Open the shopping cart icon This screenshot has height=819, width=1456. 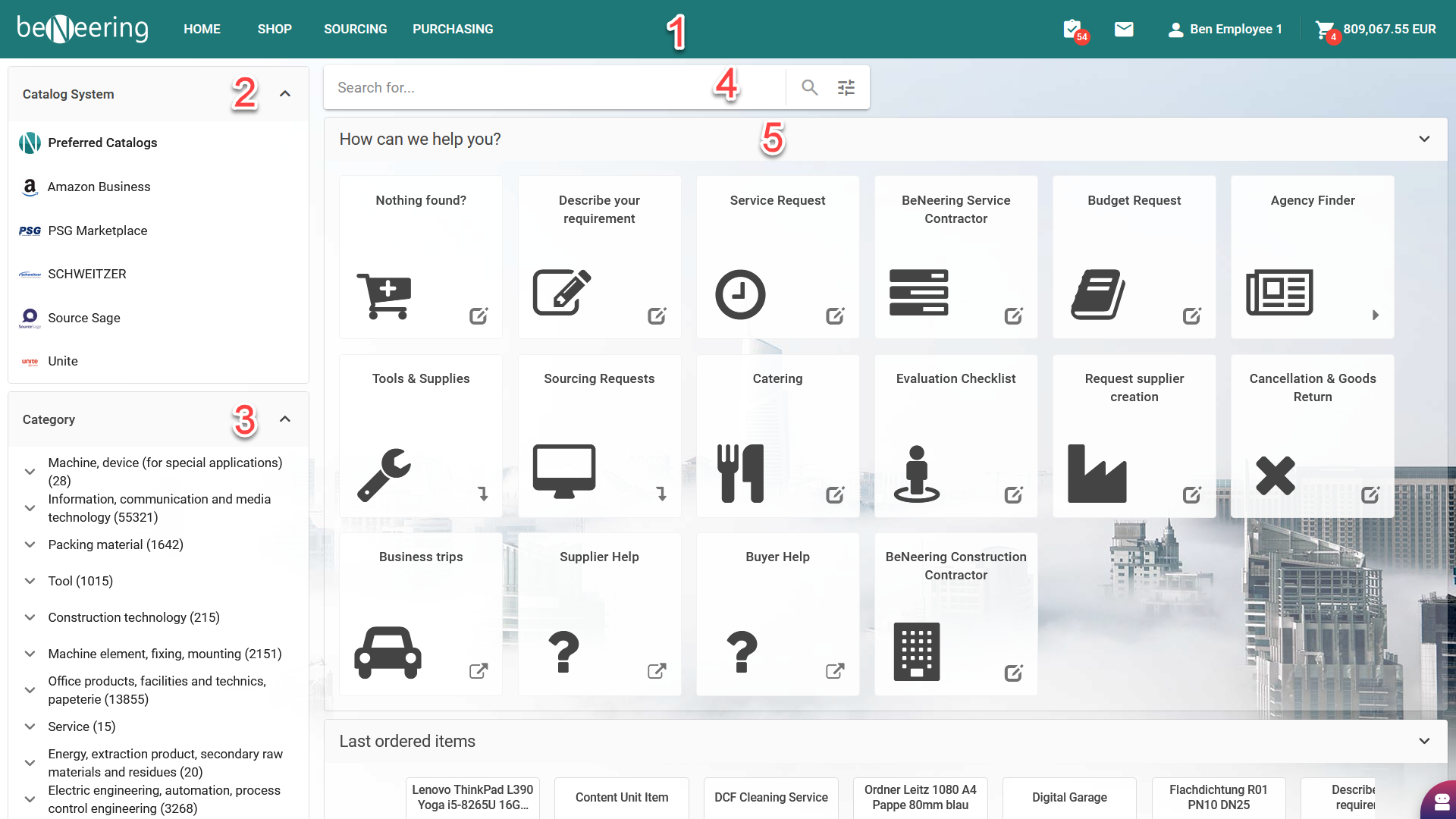point(1325,30)
